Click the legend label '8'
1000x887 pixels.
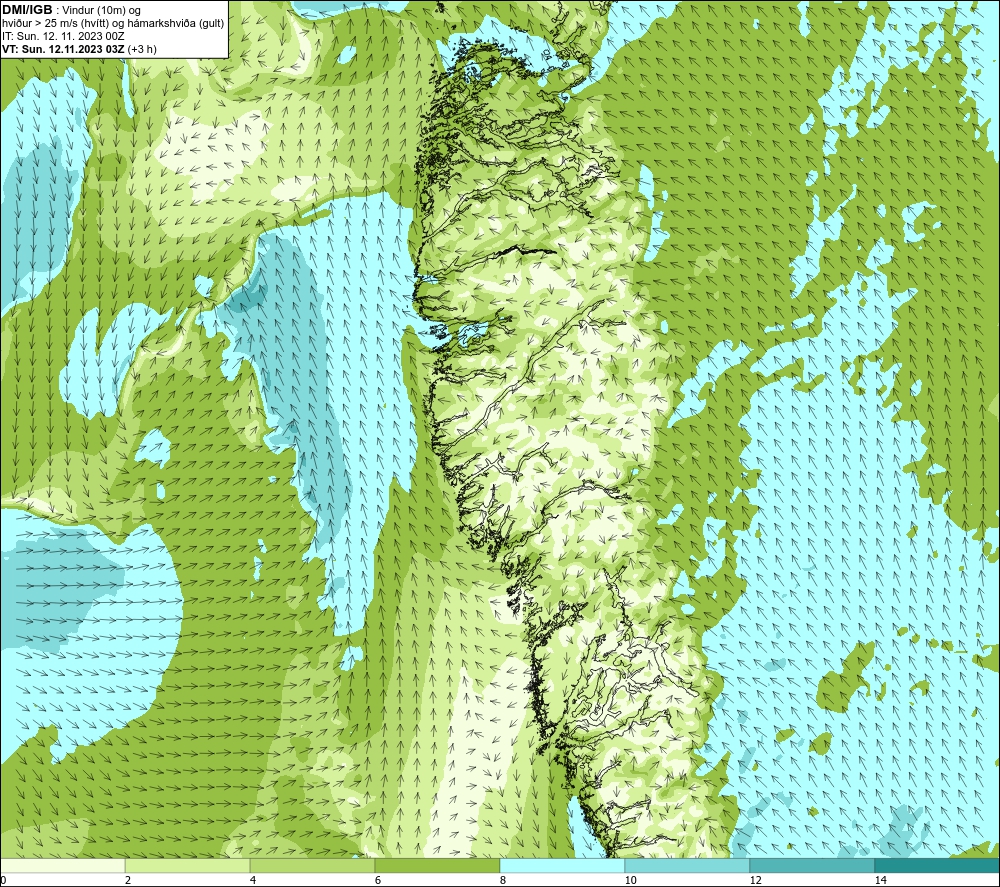point(503,880)
